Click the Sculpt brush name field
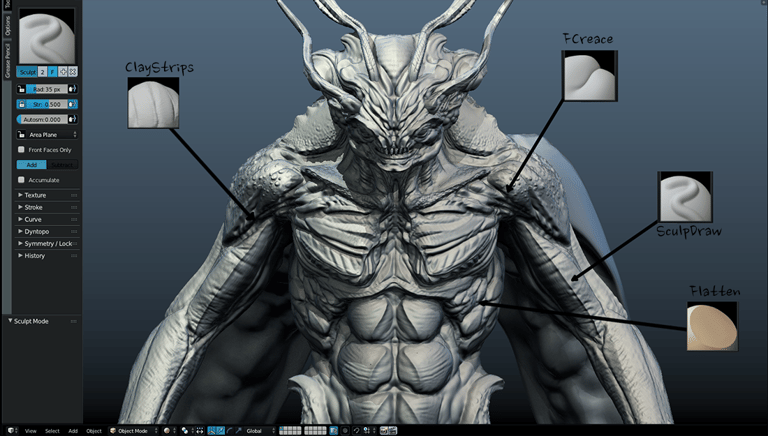Screen dimensions: 768x436 coord(27,72)
